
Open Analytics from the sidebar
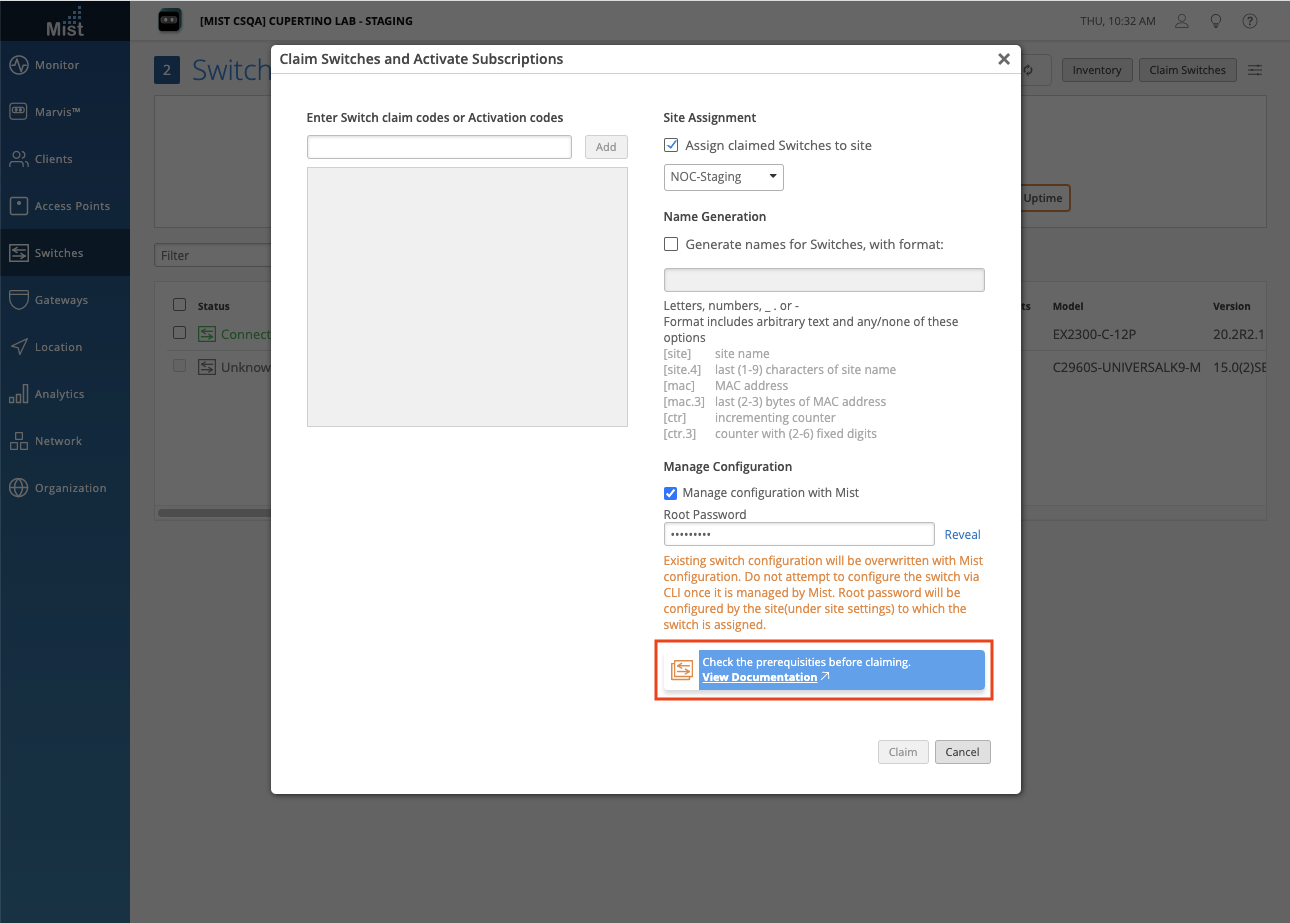pyautogui.click(x=65, y=394)
